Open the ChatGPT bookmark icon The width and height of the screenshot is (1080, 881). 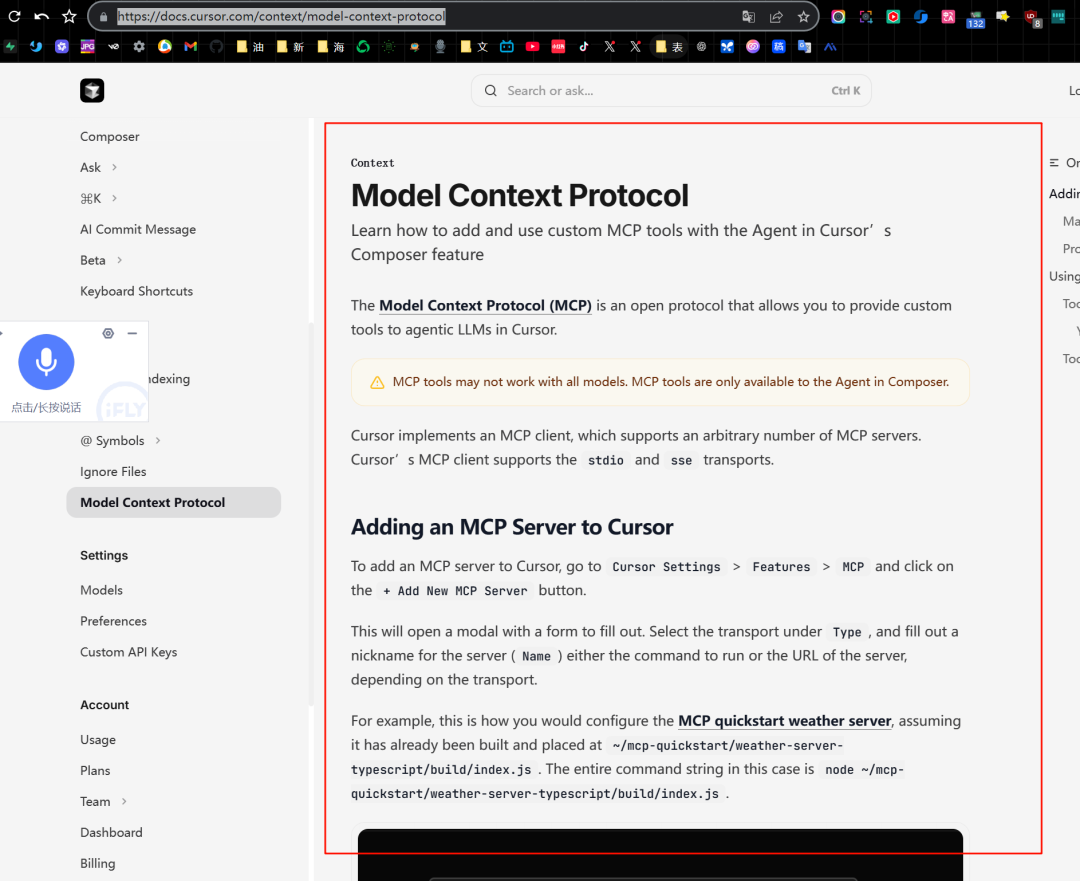tap(701, 46)
